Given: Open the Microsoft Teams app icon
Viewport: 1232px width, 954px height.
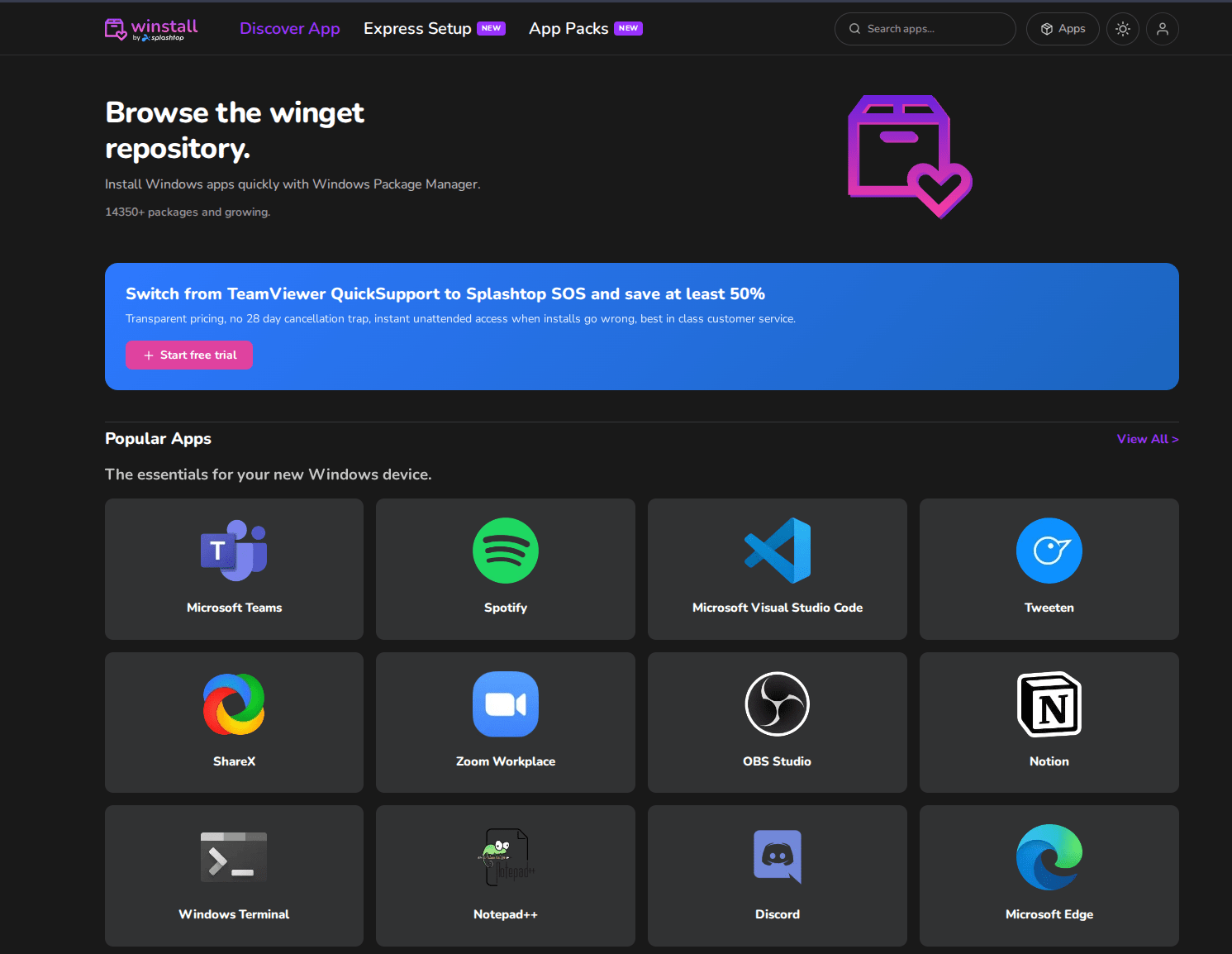Looking at the screenshot, I should pos(234,551).
